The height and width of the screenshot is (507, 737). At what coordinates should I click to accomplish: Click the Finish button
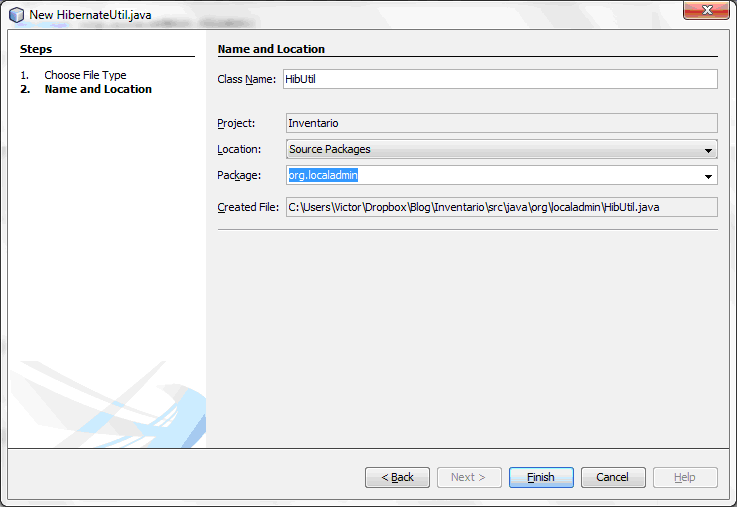pos(541,477)
